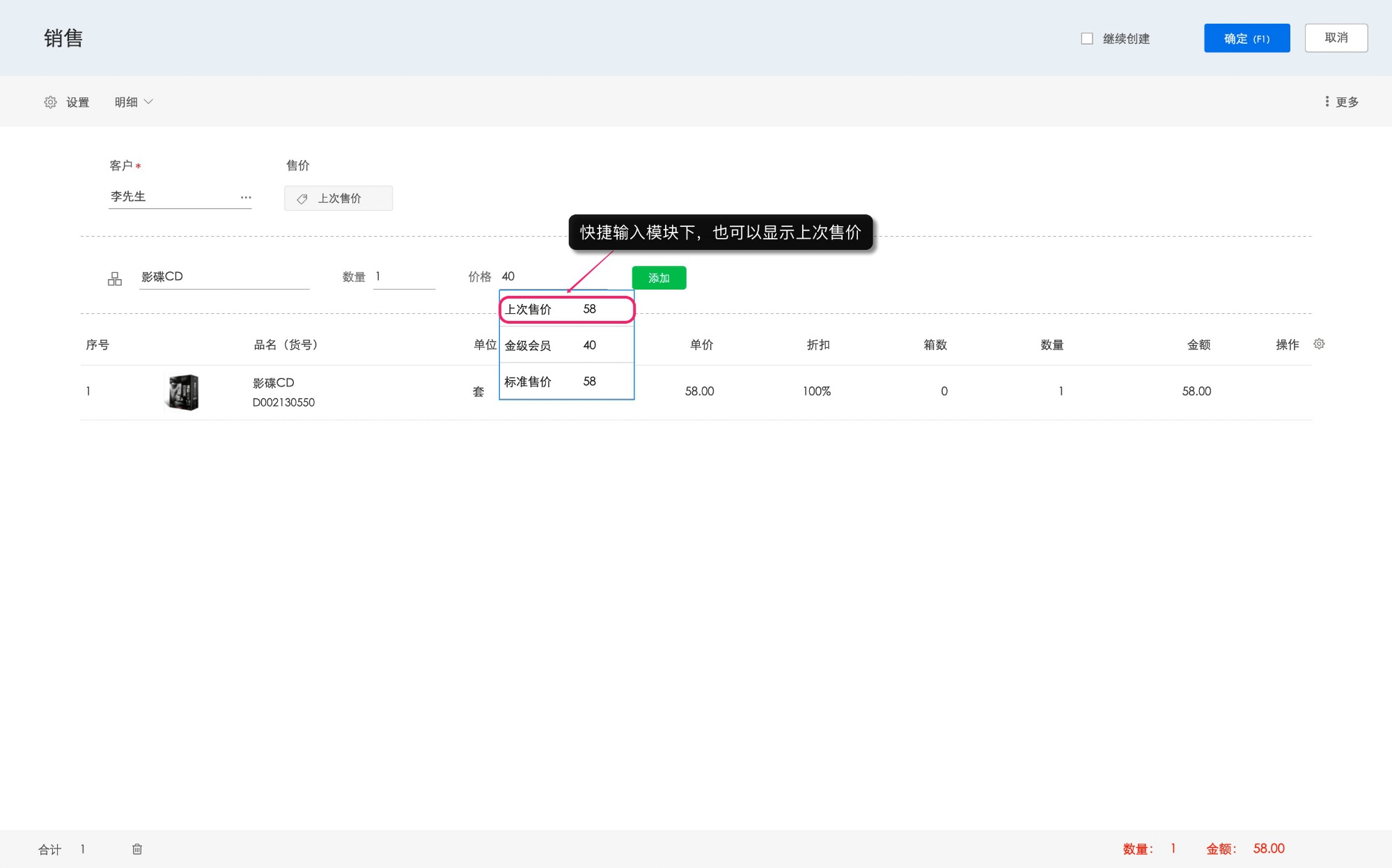Enable the 继续创建 checkbox
1392x868 pixels.
1086,39
